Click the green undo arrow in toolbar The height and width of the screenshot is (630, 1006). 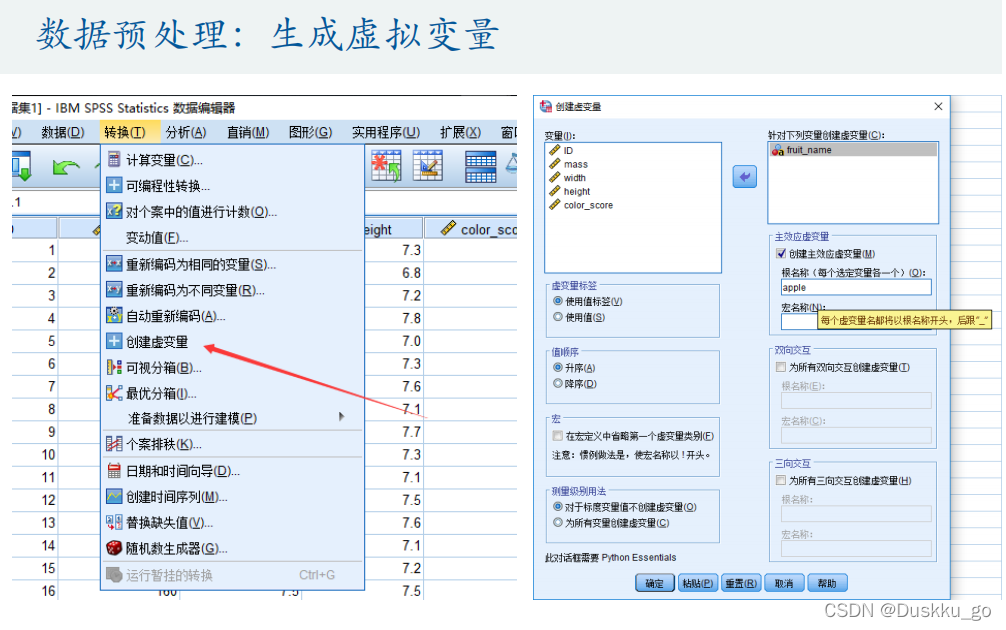pos(65,167)
